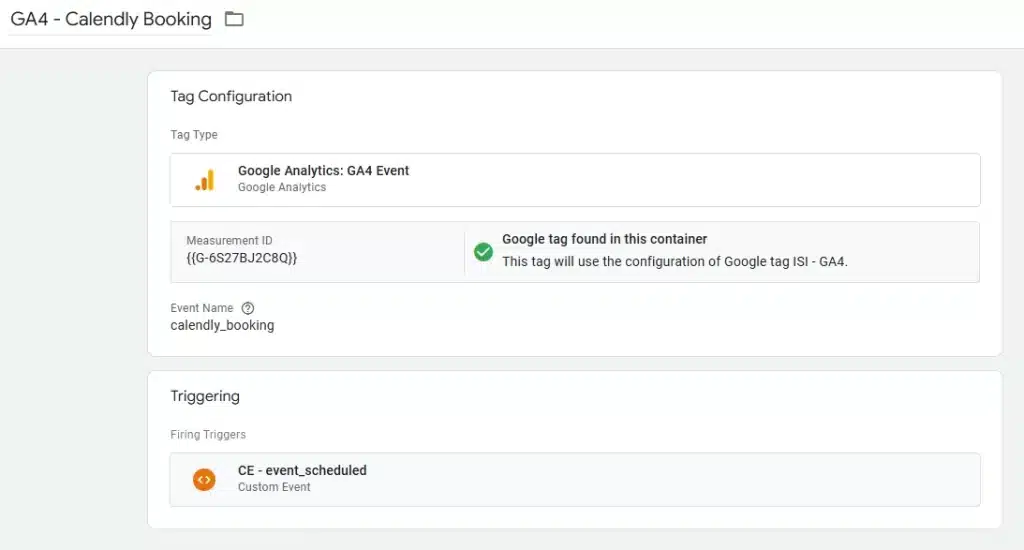Select the Measurement ID value {{G-6S27BJ2C8Q}}
Image resolution: width=1024 pixels, height=550 pixels.
(242, 258)
